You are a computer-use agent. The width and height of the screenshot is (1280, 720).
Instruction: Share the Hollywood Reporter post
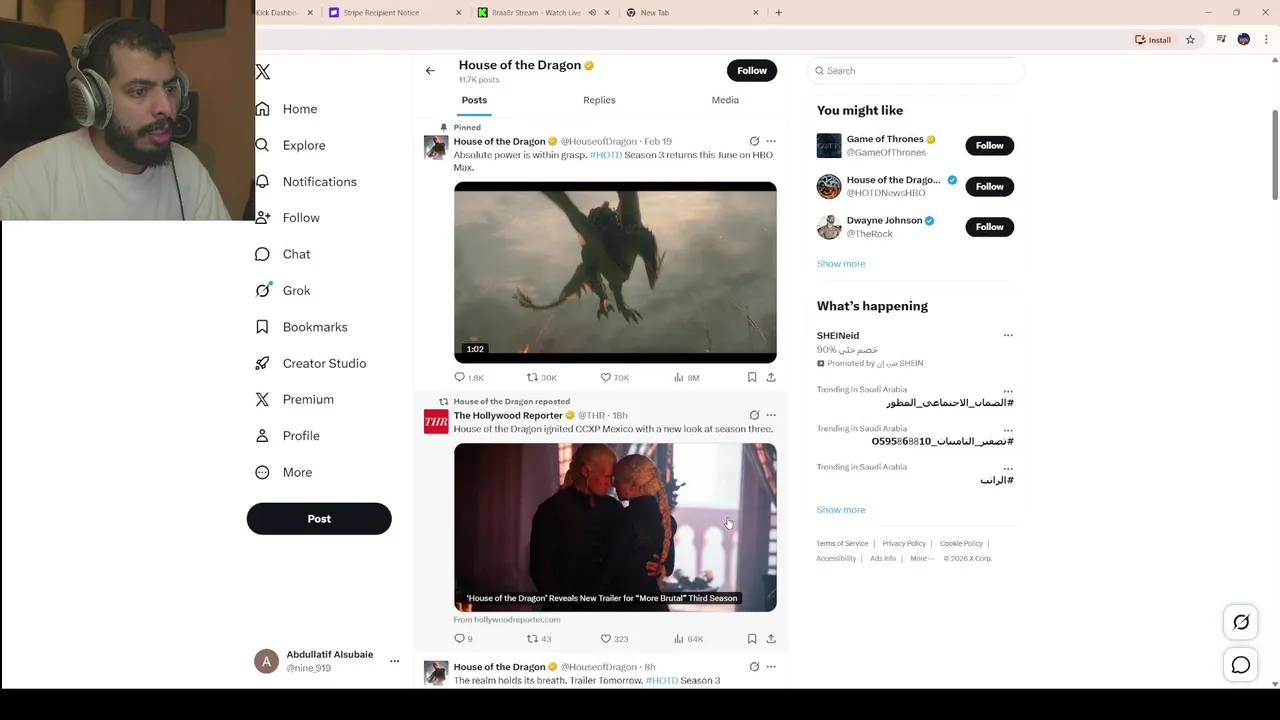[x=771, y=638]
